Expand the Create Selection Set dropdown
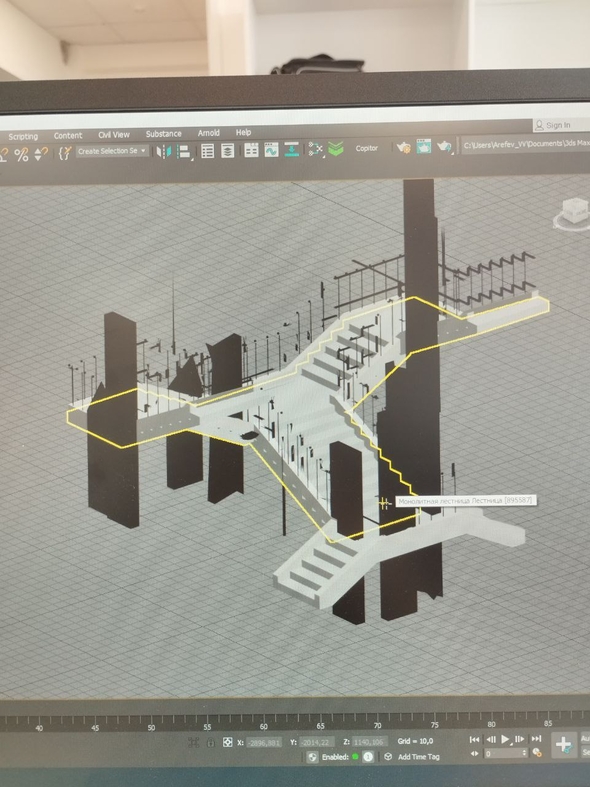Image resolution: width=590 pixels, height=787 pixels. [112, 151]
